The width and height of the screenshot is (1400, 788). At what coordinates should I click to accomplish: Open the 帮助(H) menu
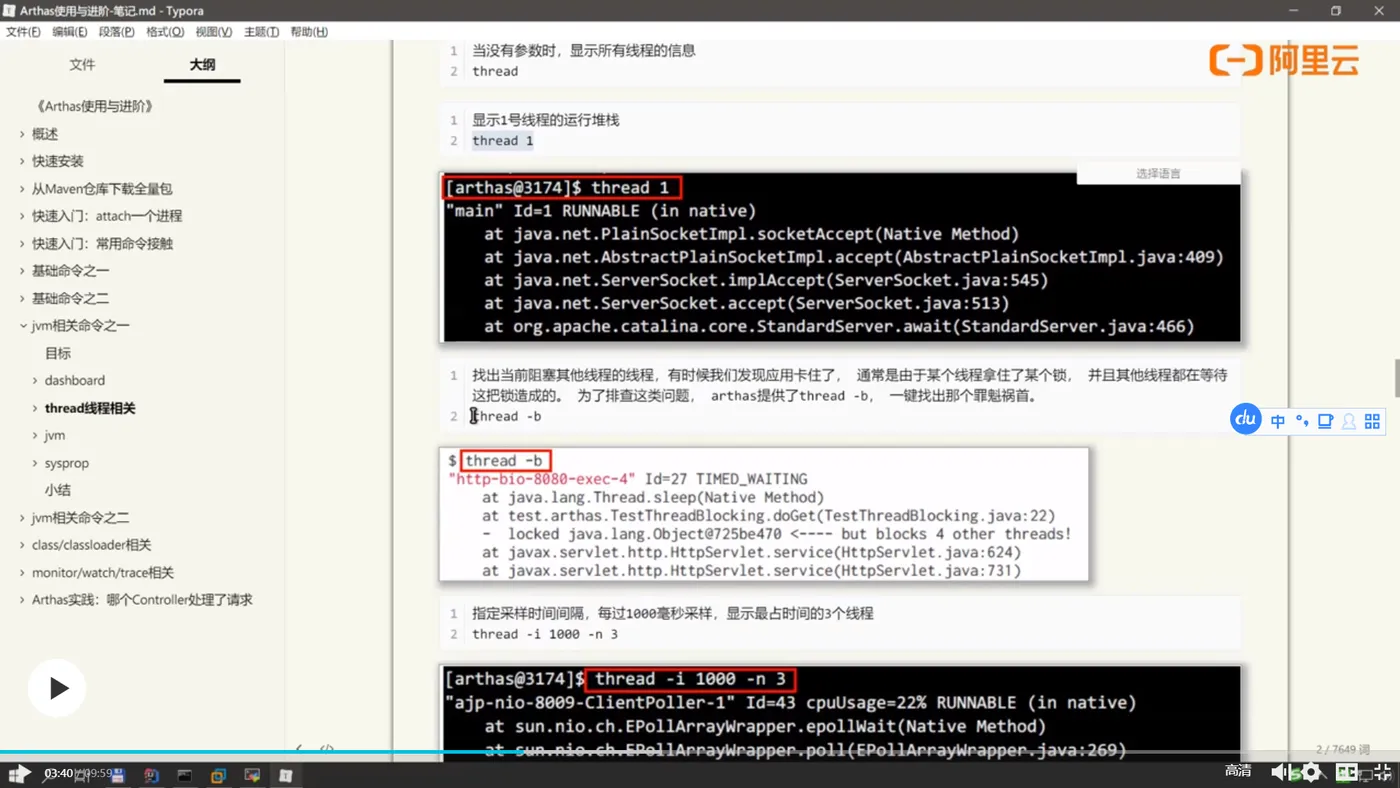[309, 32]
